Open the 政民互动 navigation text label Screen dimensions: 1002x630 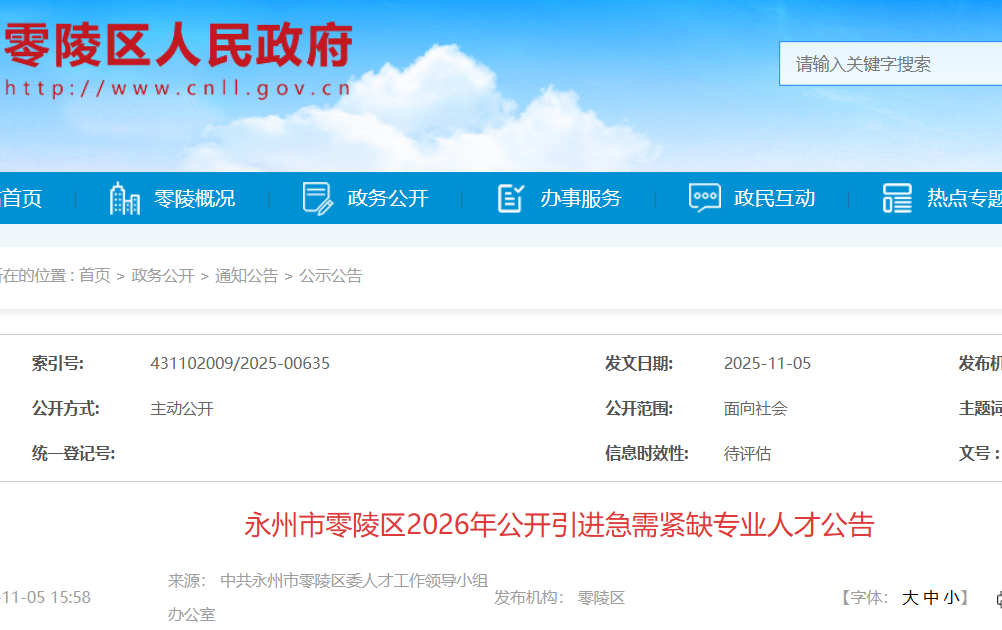[x=774, y=198]
